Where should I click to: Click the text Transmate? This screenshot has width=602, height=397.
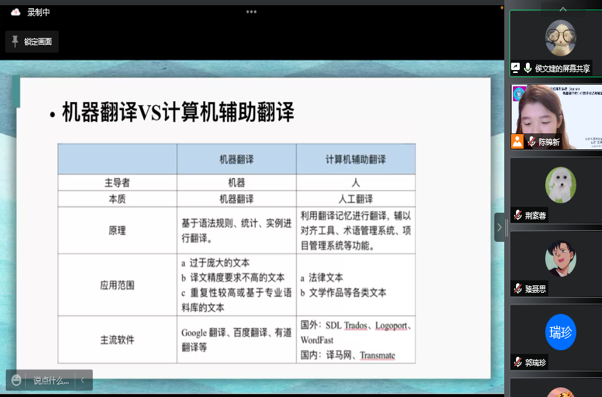(377, 356)
